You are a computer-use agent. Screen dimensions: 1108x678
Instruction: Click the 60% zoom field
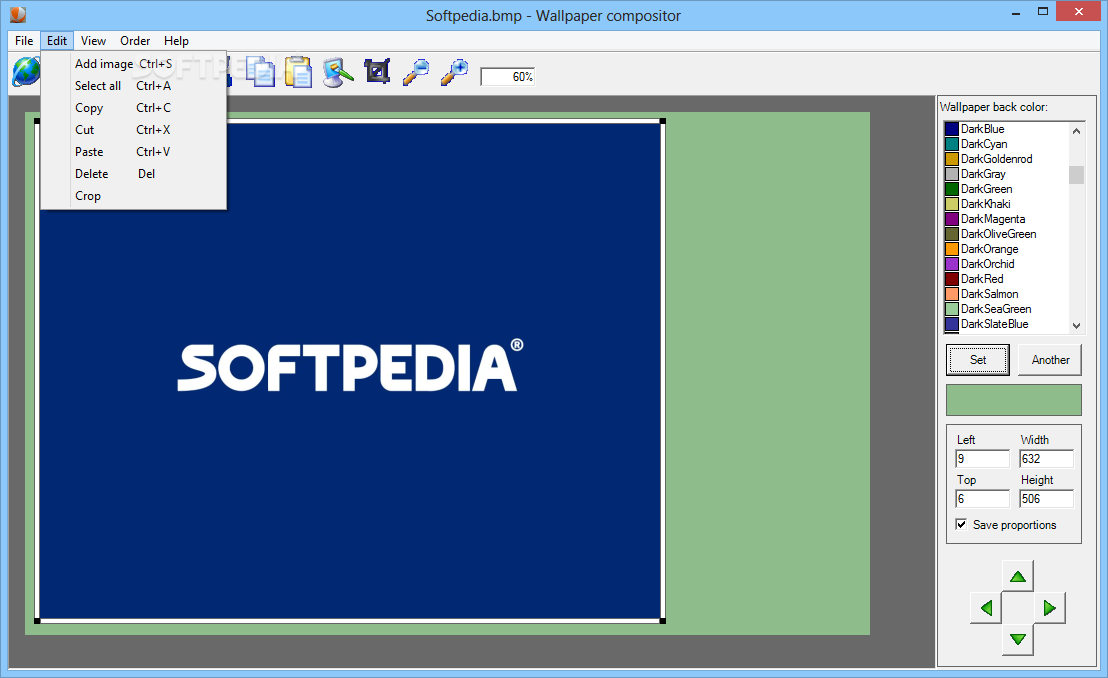point(507,76)
